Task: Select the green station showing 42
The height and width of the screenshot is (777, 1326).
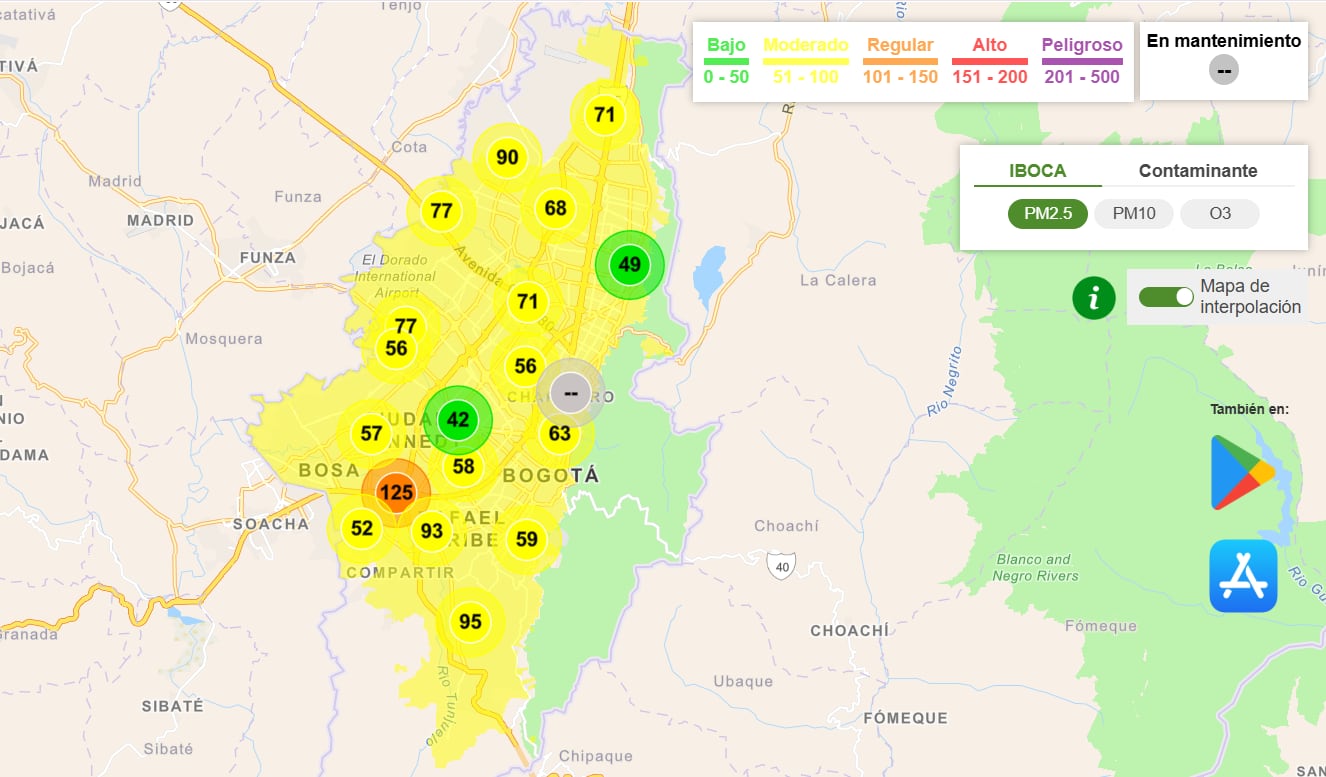Action: pos(459,420)
